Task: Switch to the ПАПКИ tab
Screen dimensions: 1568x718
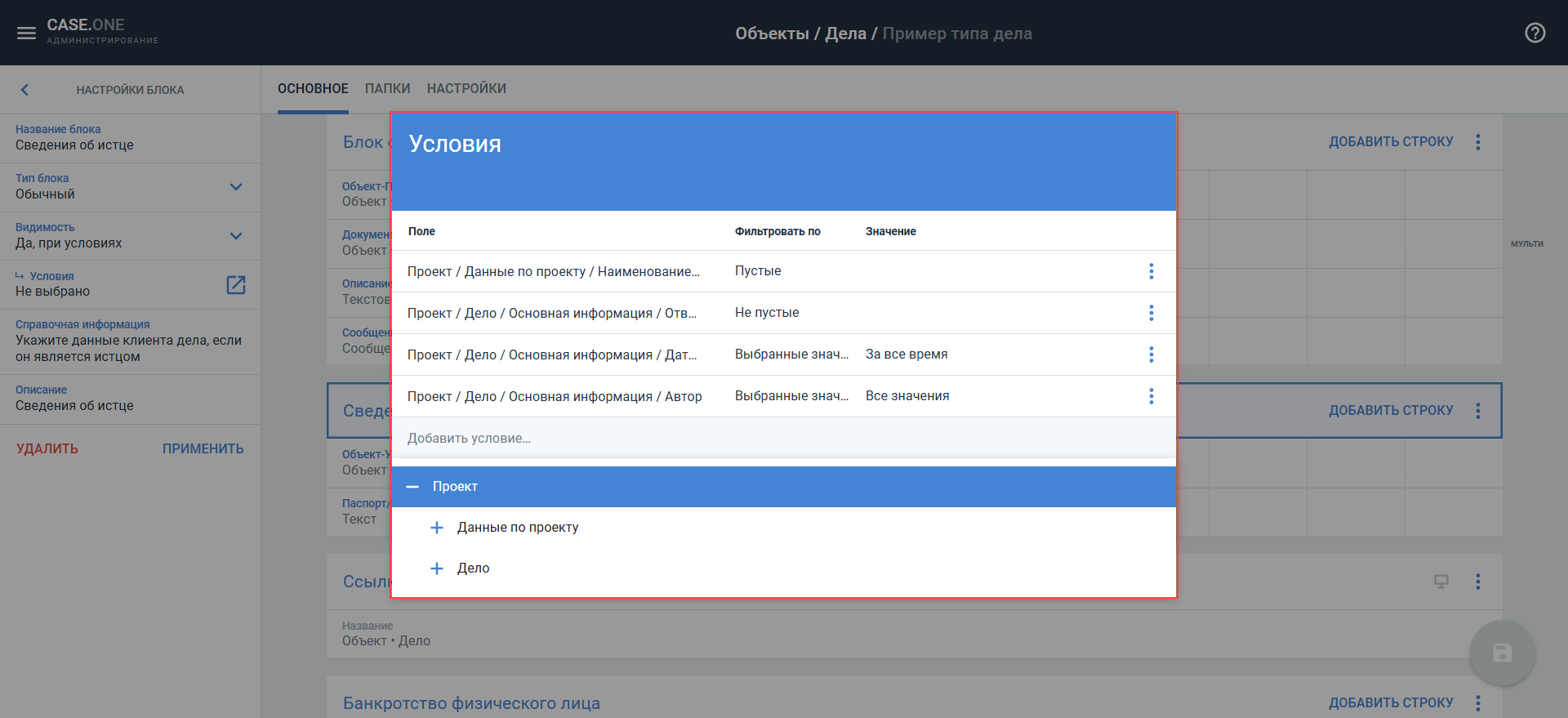Action: 387,88
